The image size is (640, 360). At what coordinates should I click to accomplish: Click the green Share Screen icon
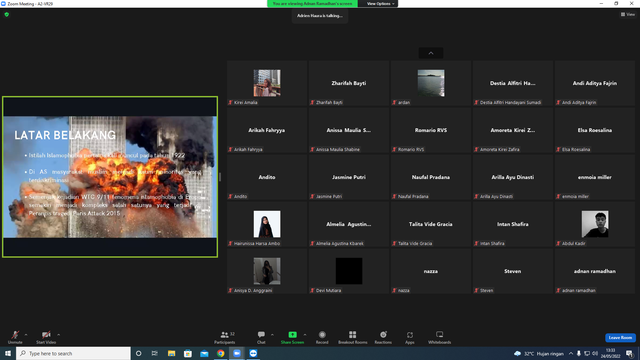click(292, 335)
